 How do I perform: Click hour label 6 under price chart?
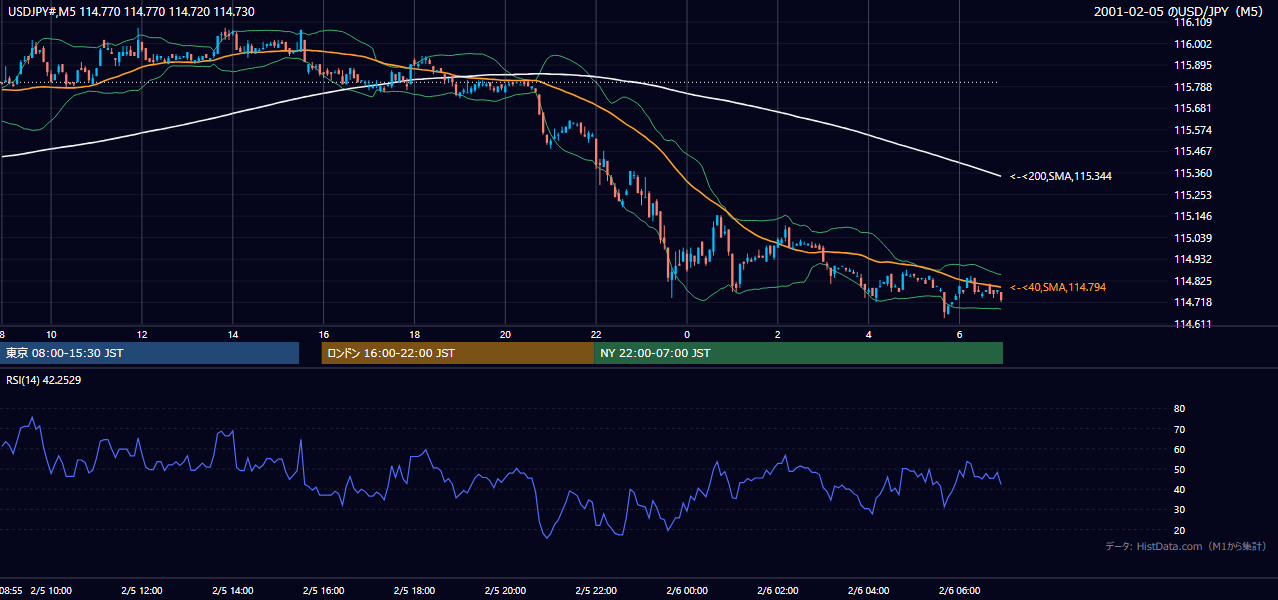(x=960, y=334)
